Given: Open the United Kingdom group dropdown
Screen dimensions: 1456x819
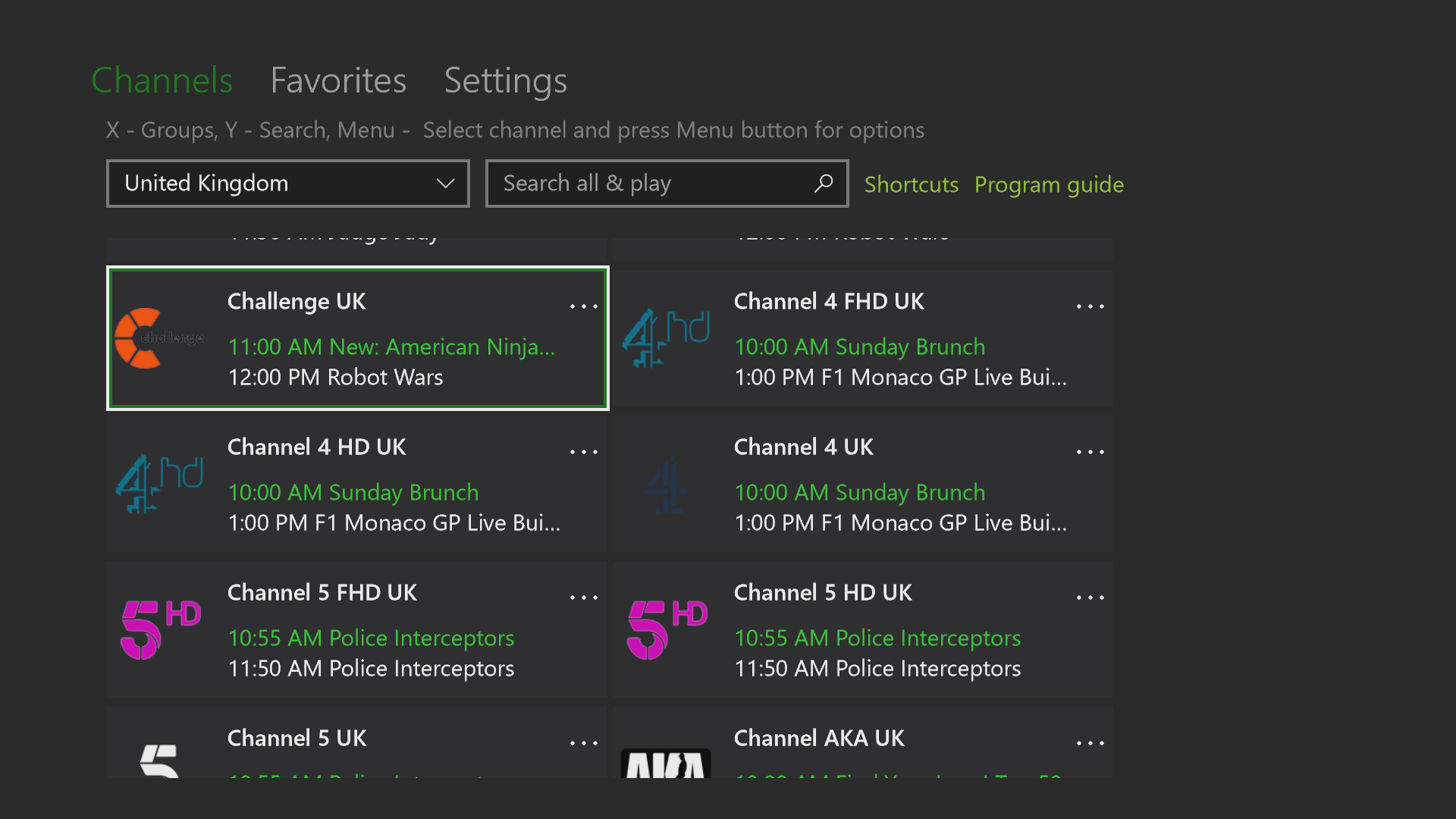Looking at the screenshot, I should click(288, 184).
